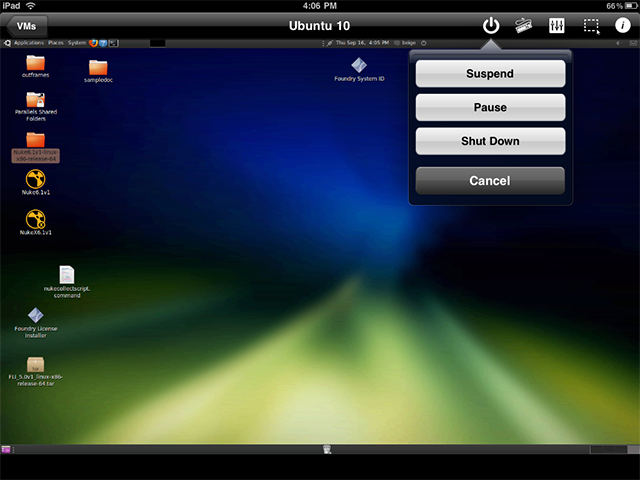640x480 pixels.
Task: Select the NukeX6.1v1 launcher icon
Action: [x=36, y=222]
